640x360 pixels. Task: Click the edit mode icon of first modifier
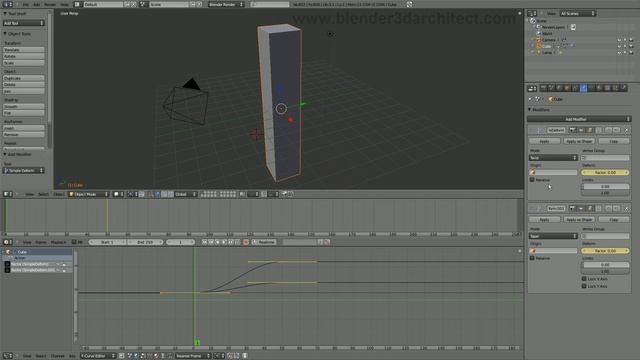click(589, 130)
